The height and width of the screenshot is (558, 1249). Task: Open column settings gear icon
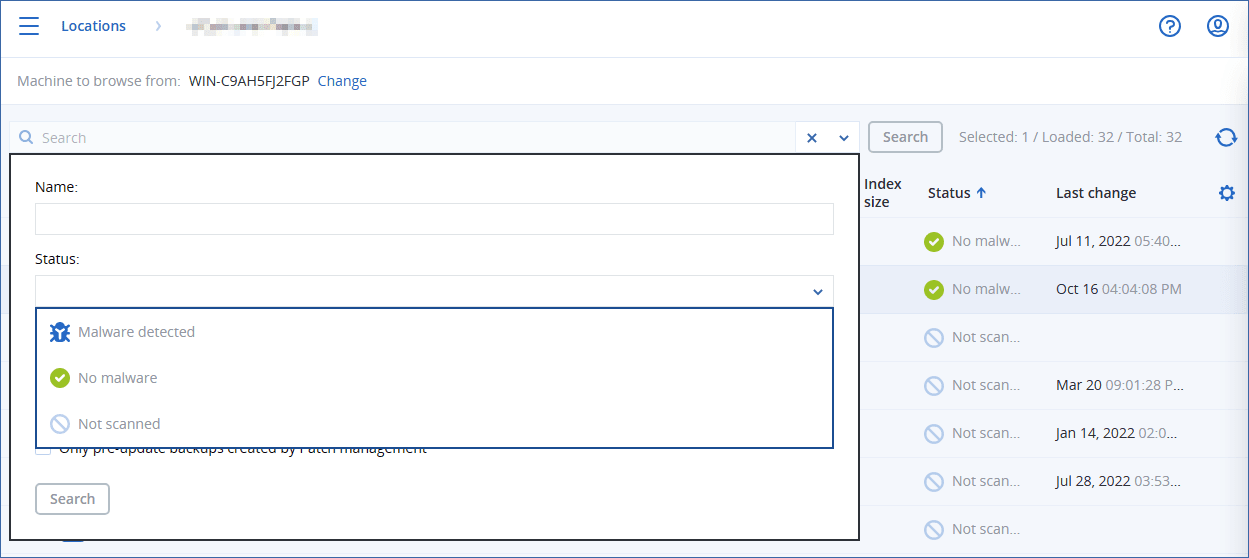[x=1227, y=193]
